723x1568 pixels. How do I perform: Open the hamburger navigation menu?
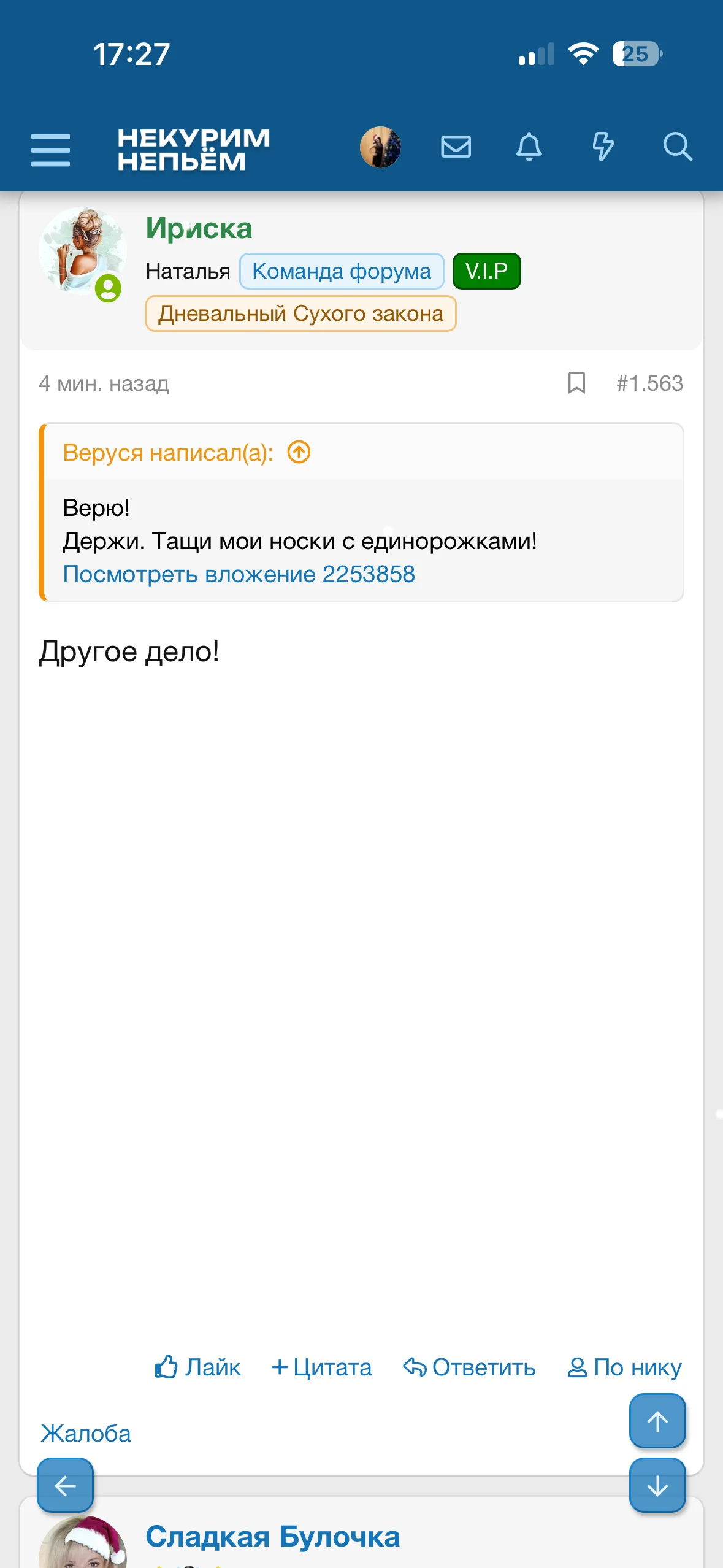(x=50, y=149)
